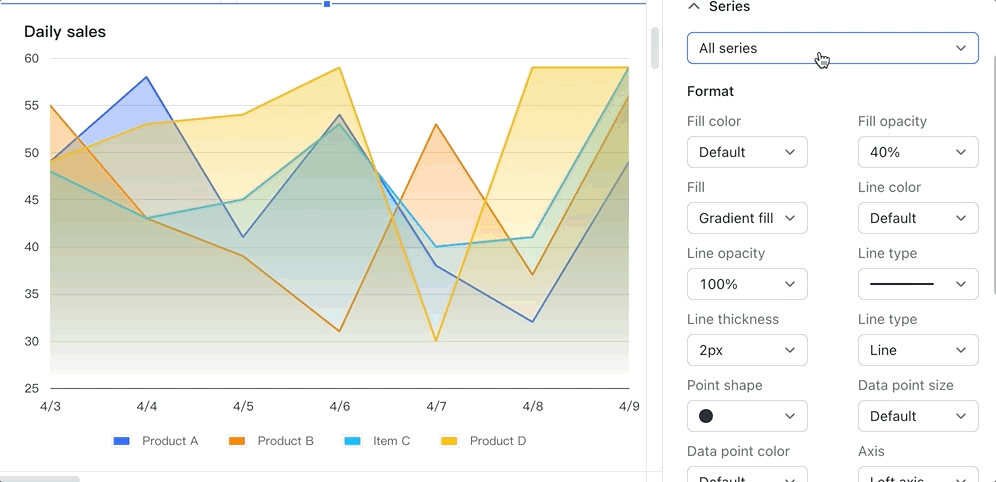Open the Line type dropdown showing Line
The width and height of the screenshot is (996, 482).
pos(917,350)
